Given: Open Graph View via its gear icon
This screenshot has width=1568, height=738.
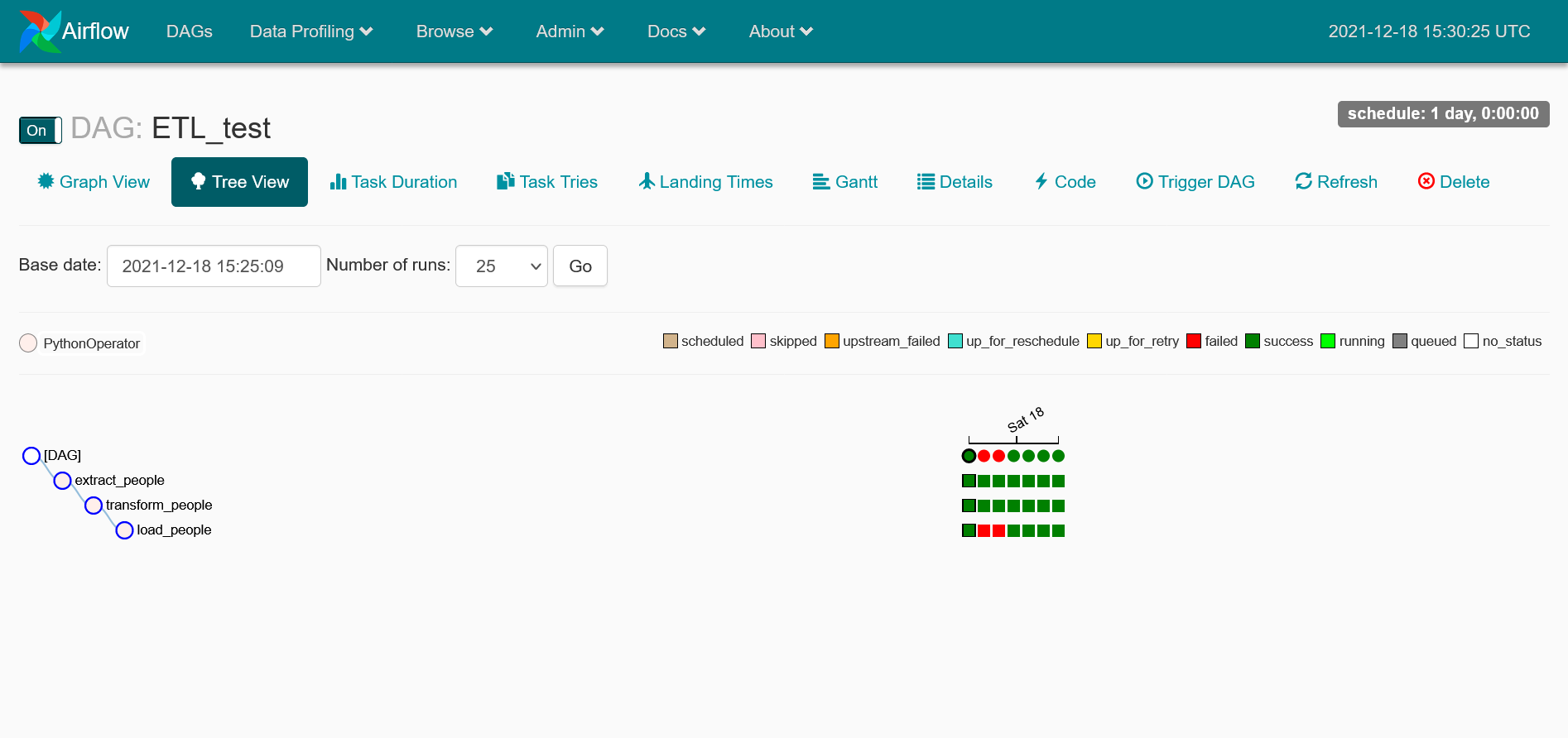Looking at the screenshot, I should pyautogui.click(x=46, y=181).
